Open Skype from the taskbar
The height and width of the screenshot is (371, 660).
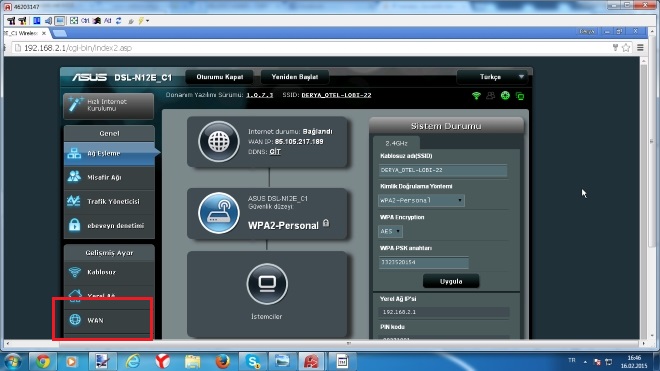coord(253,361)
